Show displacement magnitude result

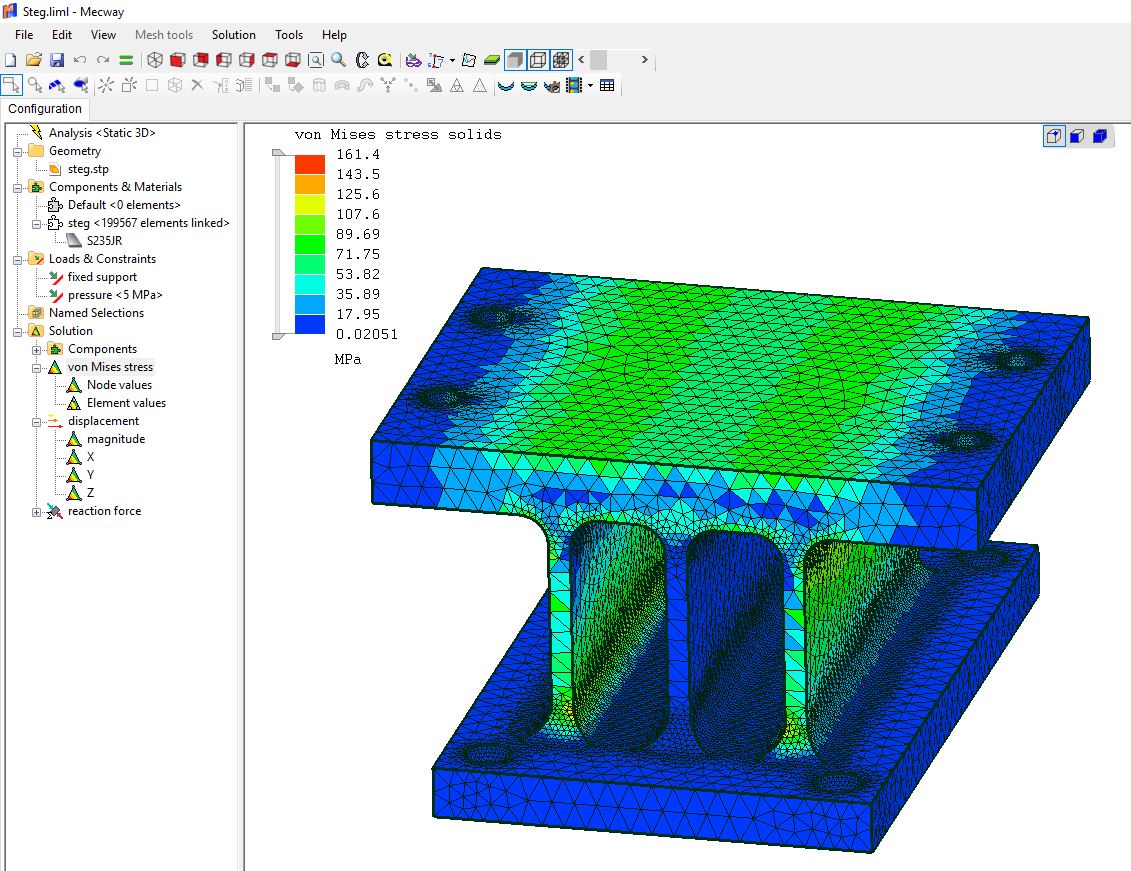pyautogui.click(x=115, y=439)
